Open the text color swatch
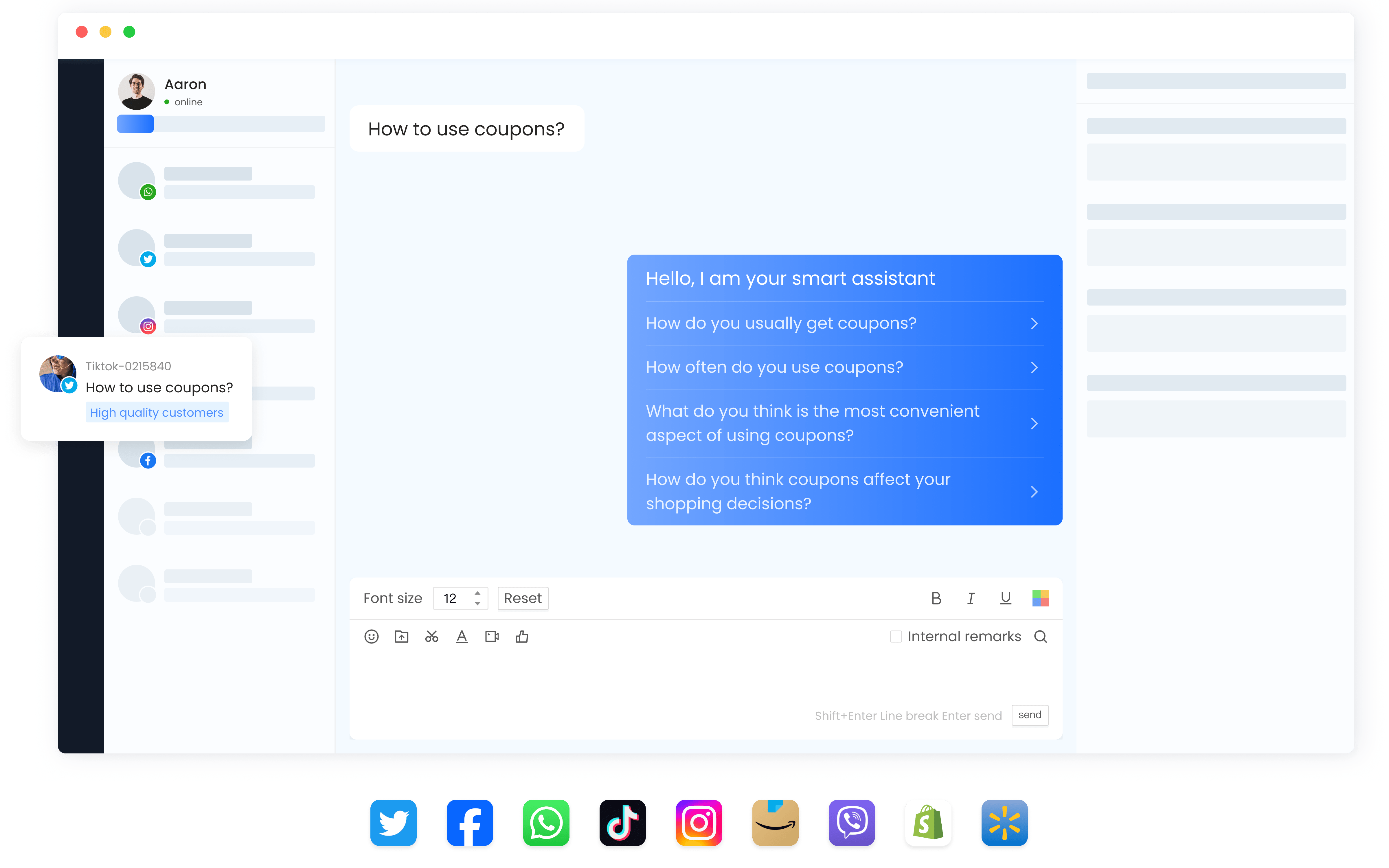Viewport: 1389px width, 868px height. (1040, 598)
